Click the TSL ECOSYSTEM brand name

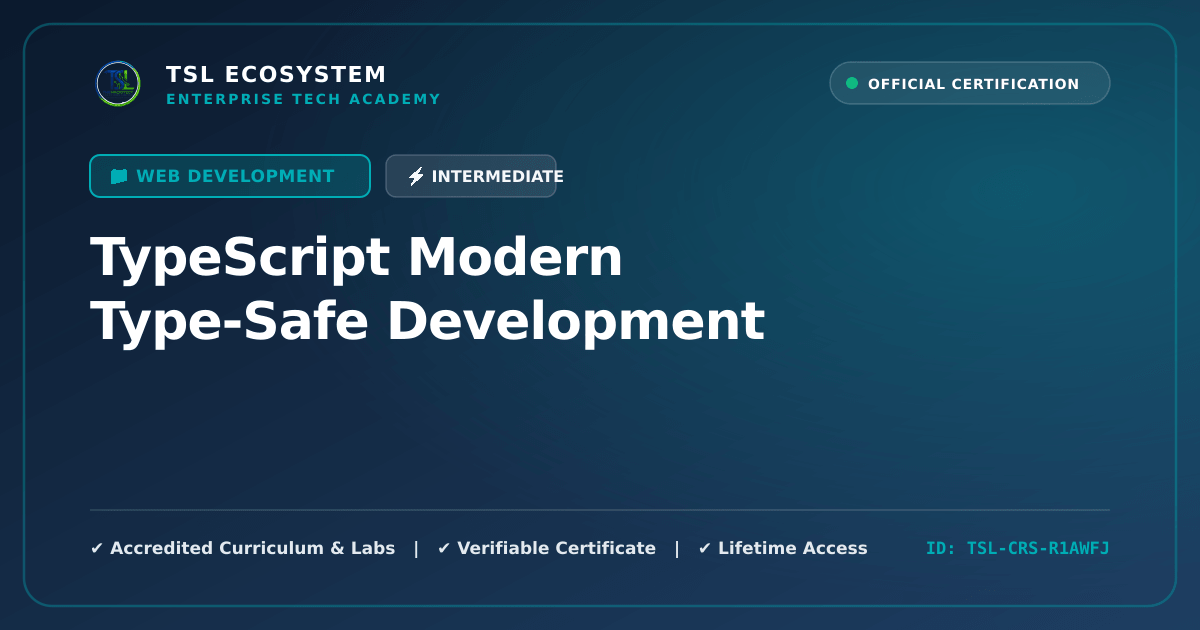pyautogui.click(x=276, y=75)
